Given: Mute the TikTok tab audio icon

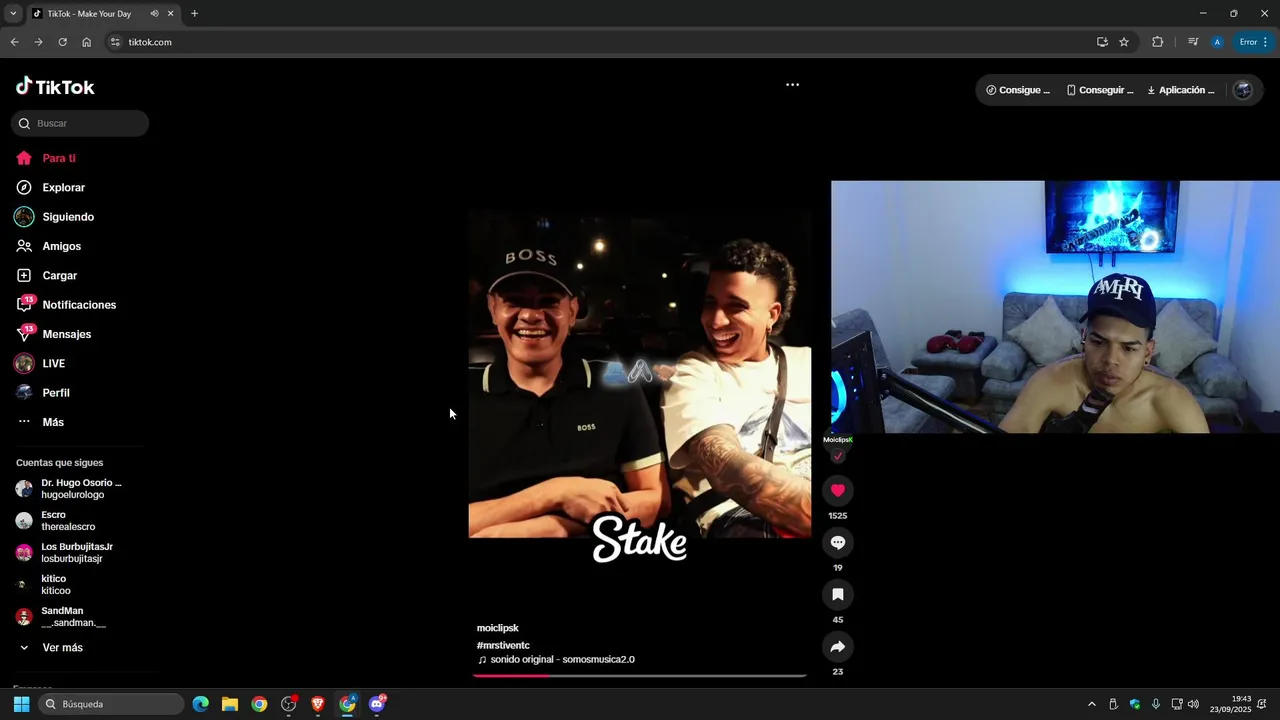Looking at the screenshot, I should (154, 14).
